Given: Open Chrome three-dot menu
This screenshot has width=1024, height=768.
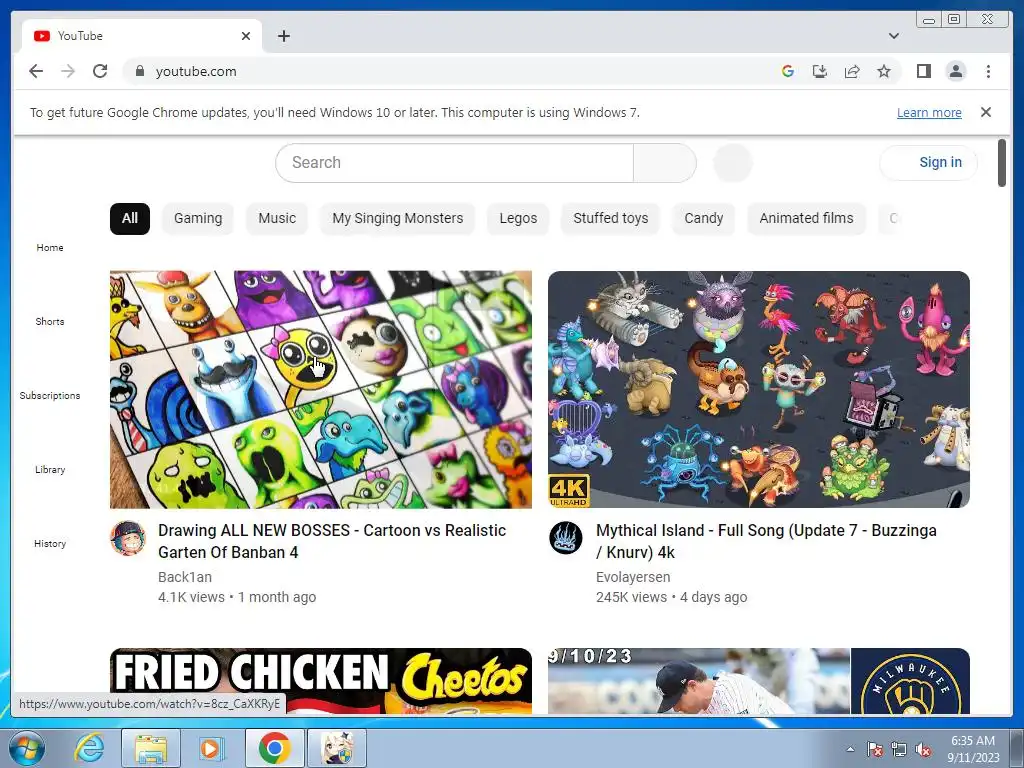Looking at the screenshot, I should tap(988, 71).
